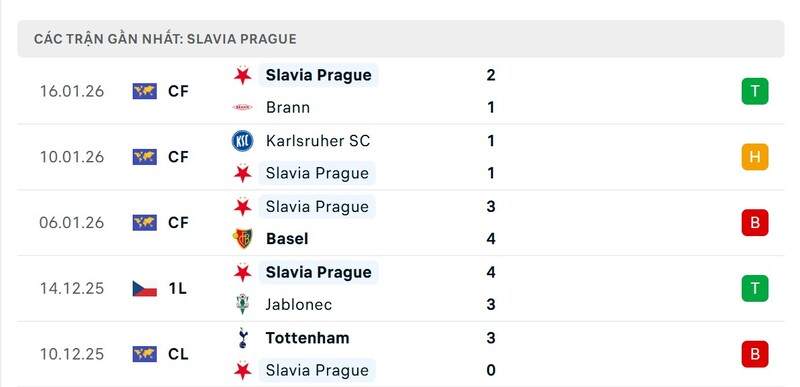The width and height of the screenshot is (800, 387).
Task: Click the Karlsruher SC crest icon
Action: tap(242, 141)
